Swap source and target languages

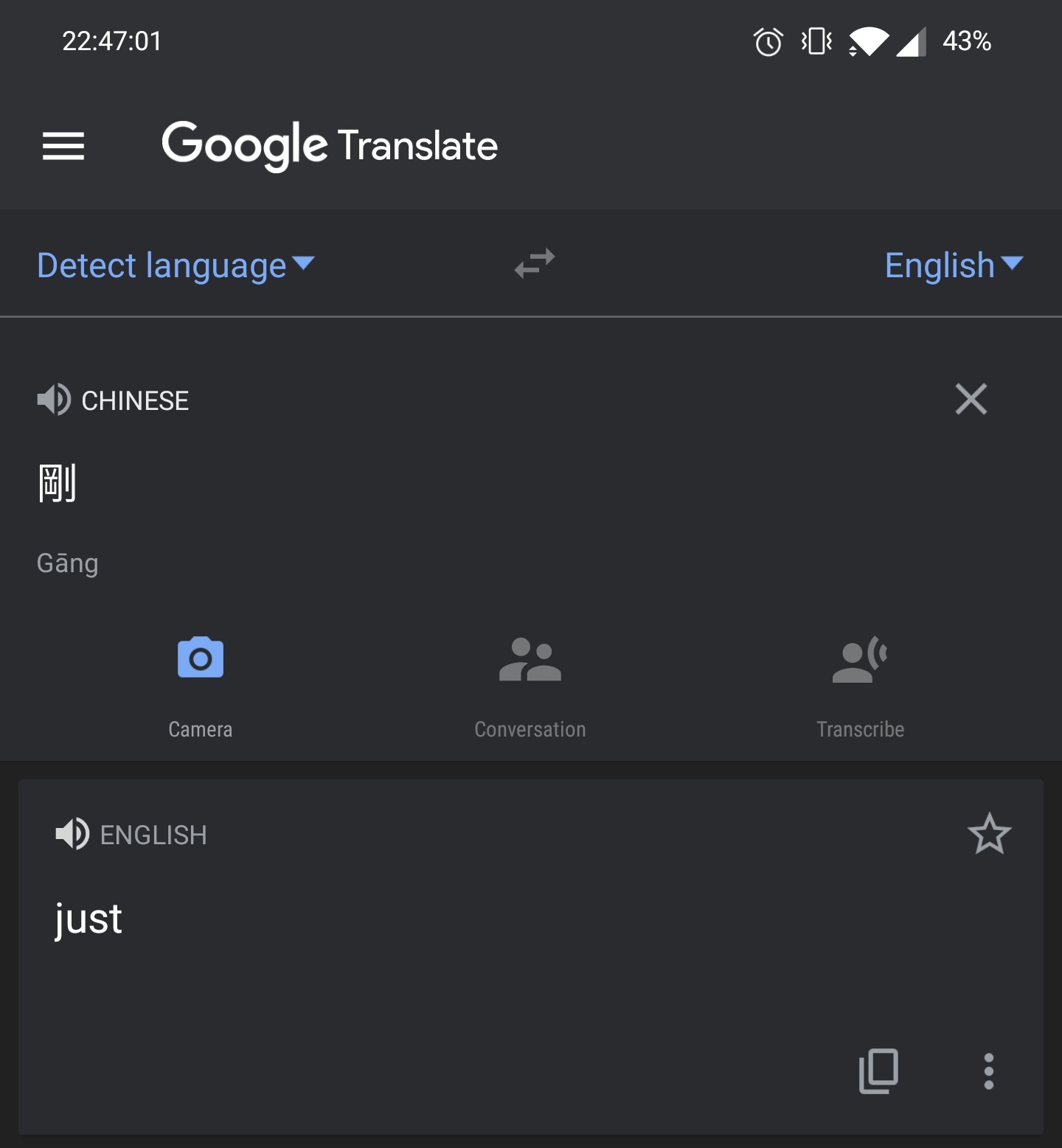point(535,264)
